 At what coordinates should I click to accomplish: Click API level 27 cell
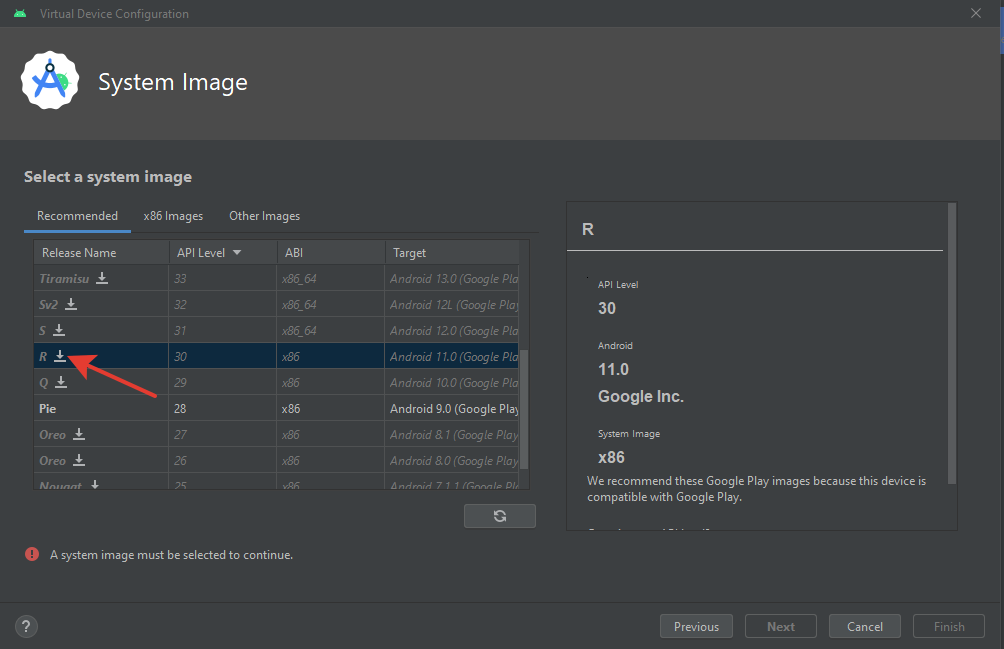[x=223, y=435]
